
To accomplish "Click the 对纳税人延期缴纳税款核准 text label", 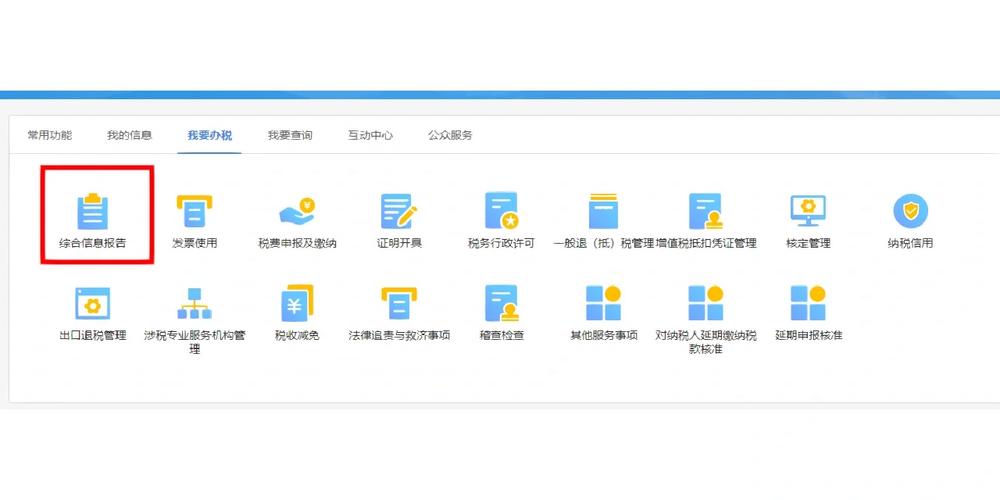I will [x=705, y=342].
